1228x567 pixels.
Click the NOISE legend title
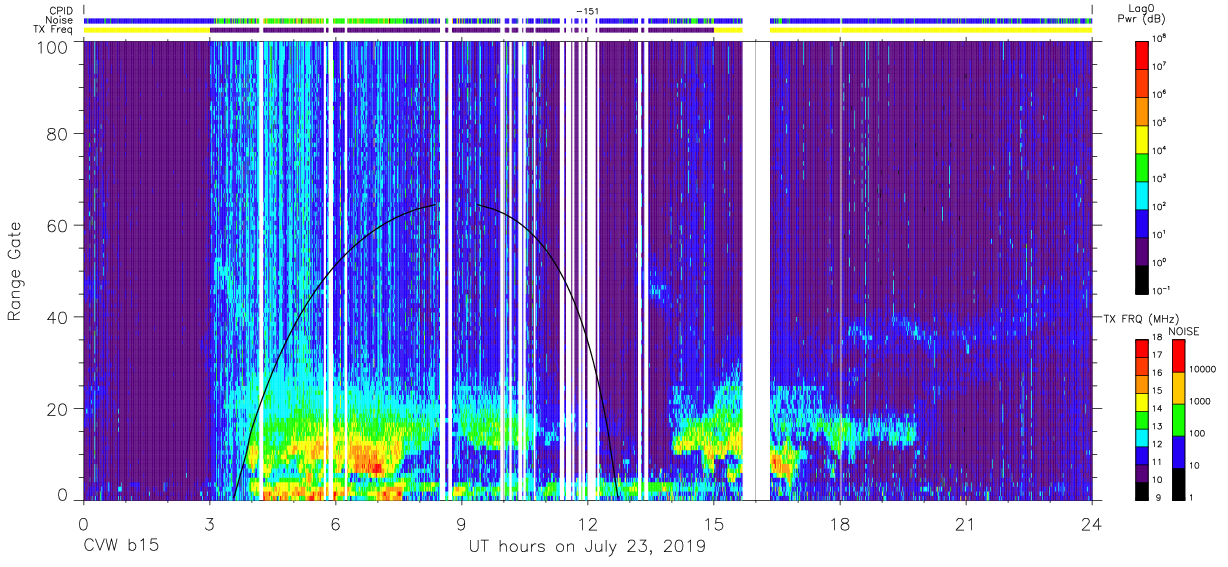[1184, 329]
